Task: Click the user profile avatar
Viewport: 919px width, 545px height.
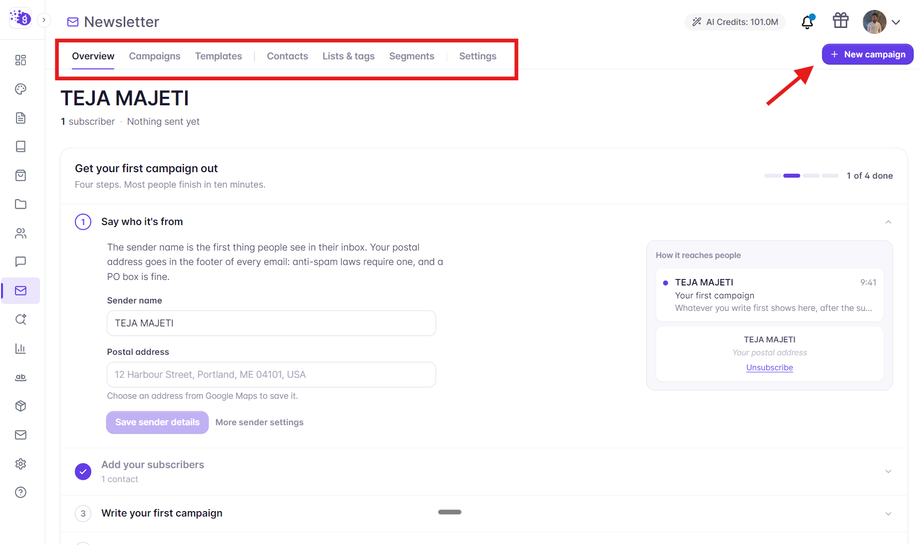Action: point(874,22)
